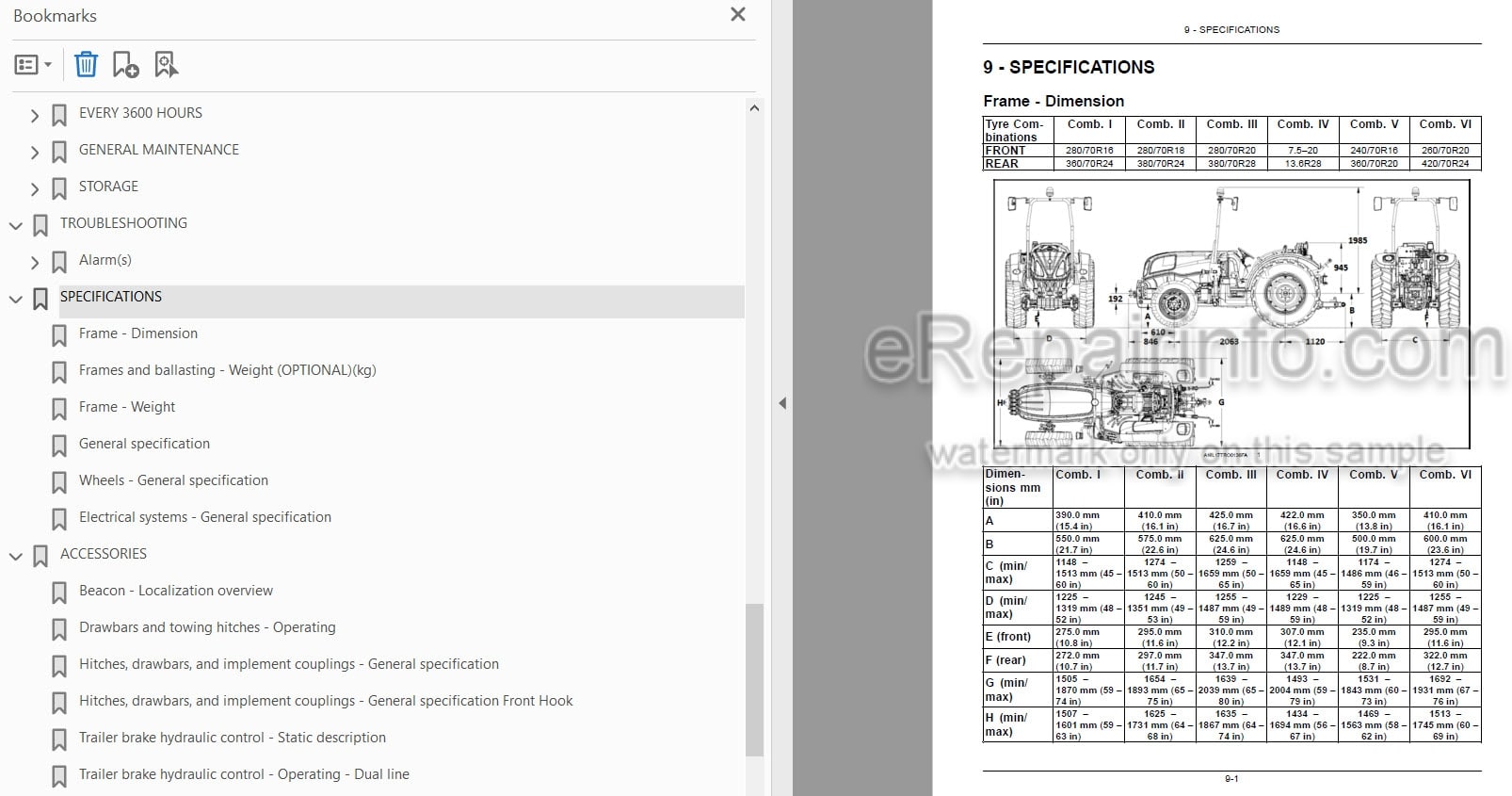Open Wheels - General specification bookmark

click(173, 480)
